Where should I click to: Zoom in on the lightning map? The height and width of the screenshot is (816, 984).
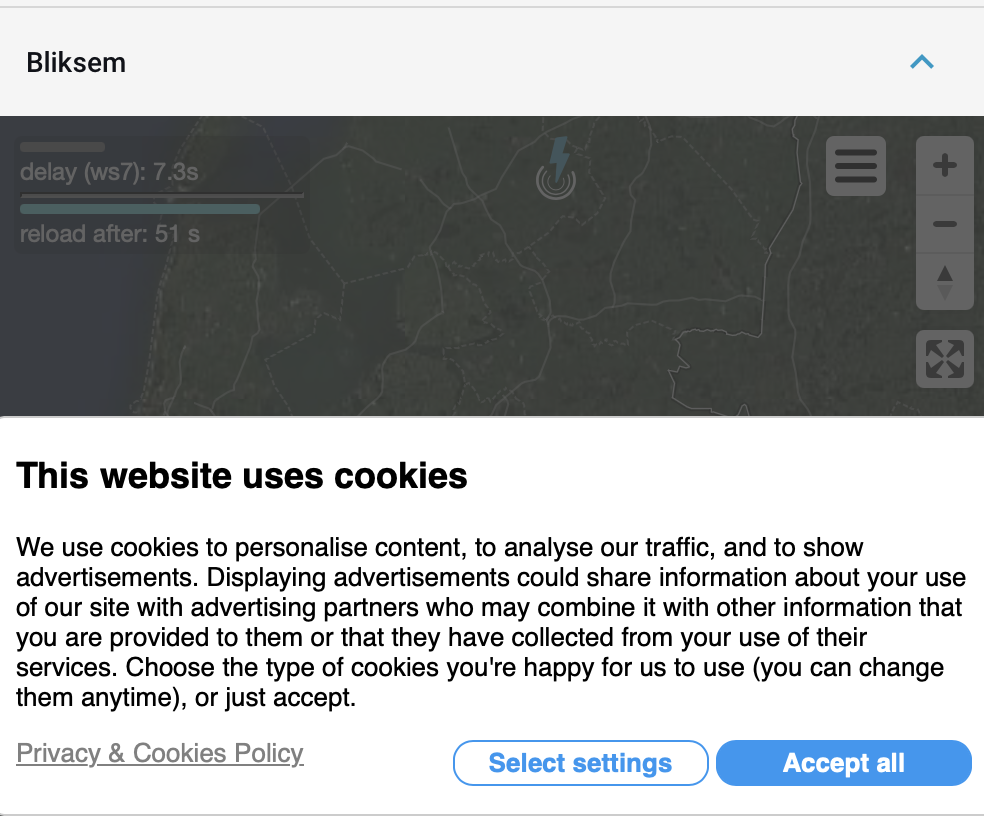[944, 166]
